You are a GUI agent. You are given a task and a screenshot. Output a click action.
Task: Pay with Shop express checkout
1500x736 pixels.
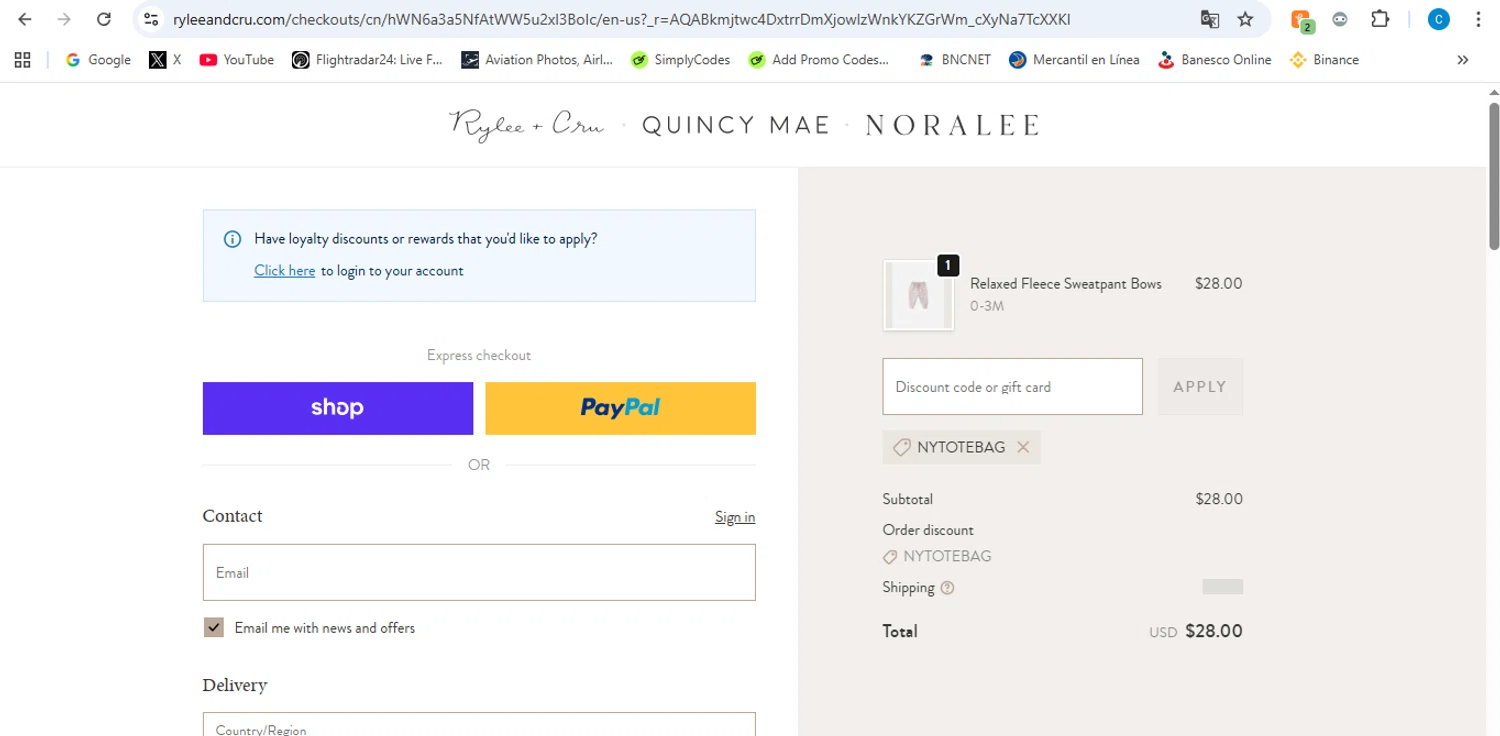pyautogui.click(x=338, y=408)
